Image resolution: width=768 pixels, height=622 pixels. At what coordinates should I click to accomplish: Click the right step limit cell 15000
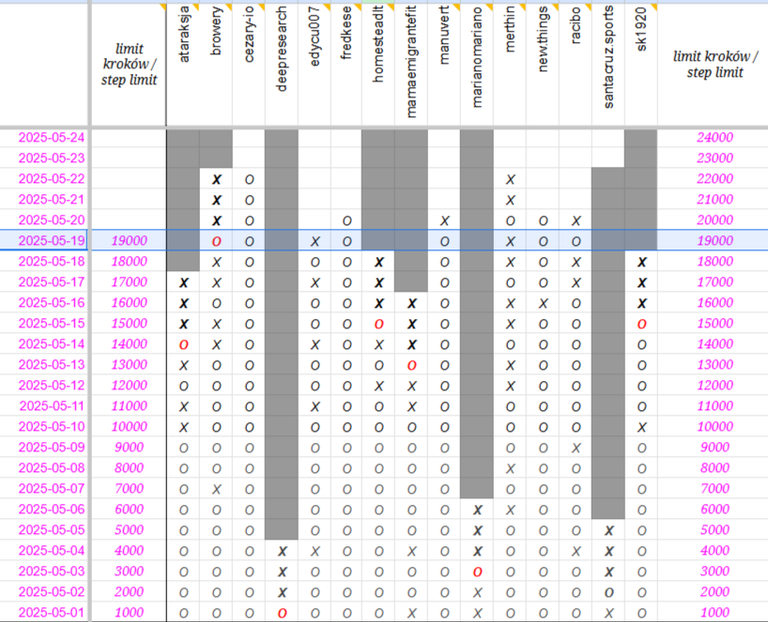(x=715, y=323)
